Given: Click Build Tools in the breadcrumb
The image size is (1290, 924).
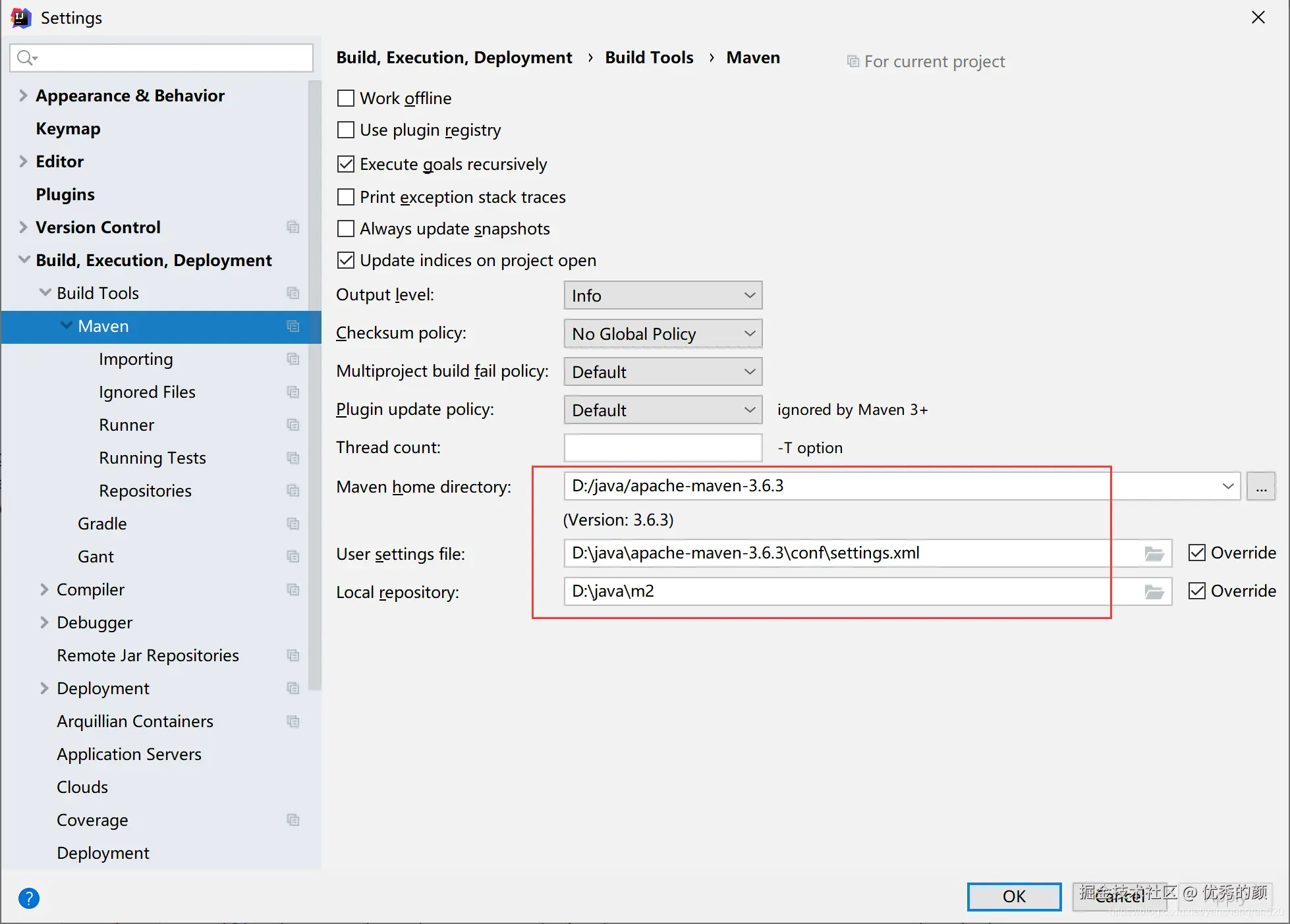Looking at the screenshot, I should pyautogui.click(x=649, y=58).
